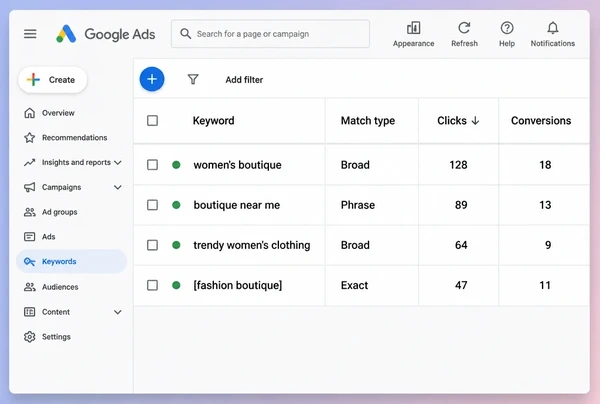This screenshot has height=404, width=600.
Task: Click the Clicks column sort arrow
Action: click(x=475, y=121)
